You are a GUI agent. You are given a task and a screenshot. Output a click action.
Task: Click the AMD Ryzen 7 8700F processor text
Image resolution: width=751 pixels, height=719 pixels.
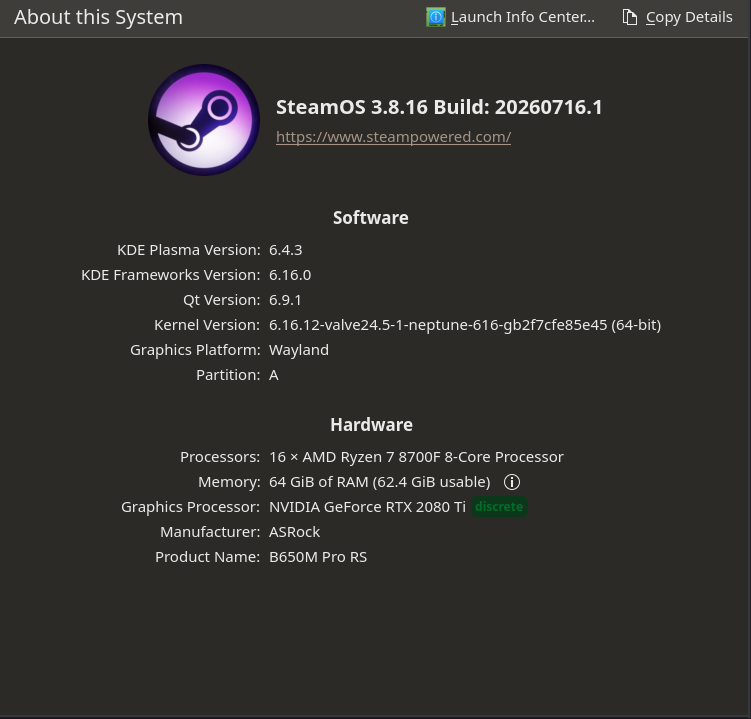(x=416, y=457)
